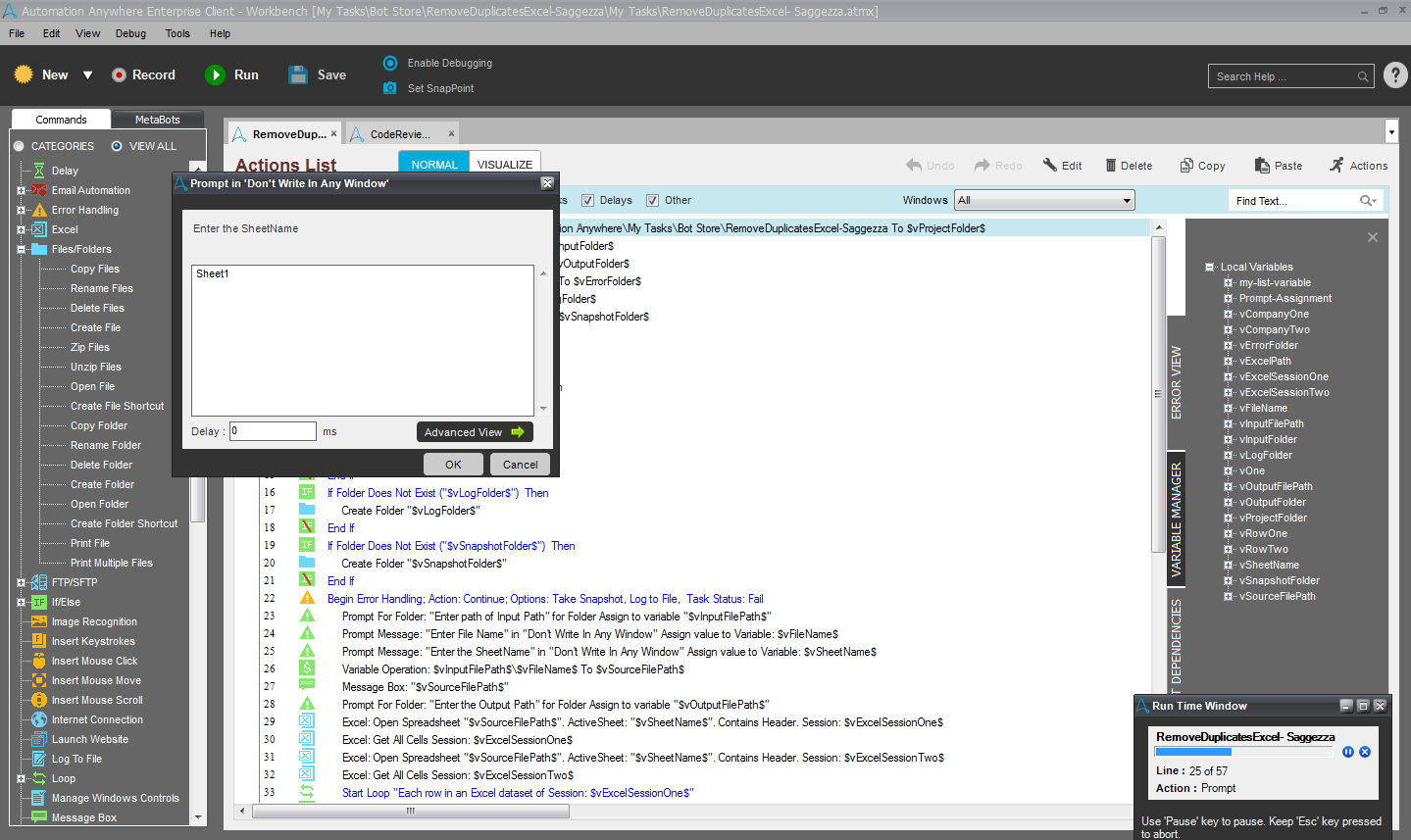Open the Windows filter dropdown
Viewport: 1411px width, 840px height.
point(1127,200)
